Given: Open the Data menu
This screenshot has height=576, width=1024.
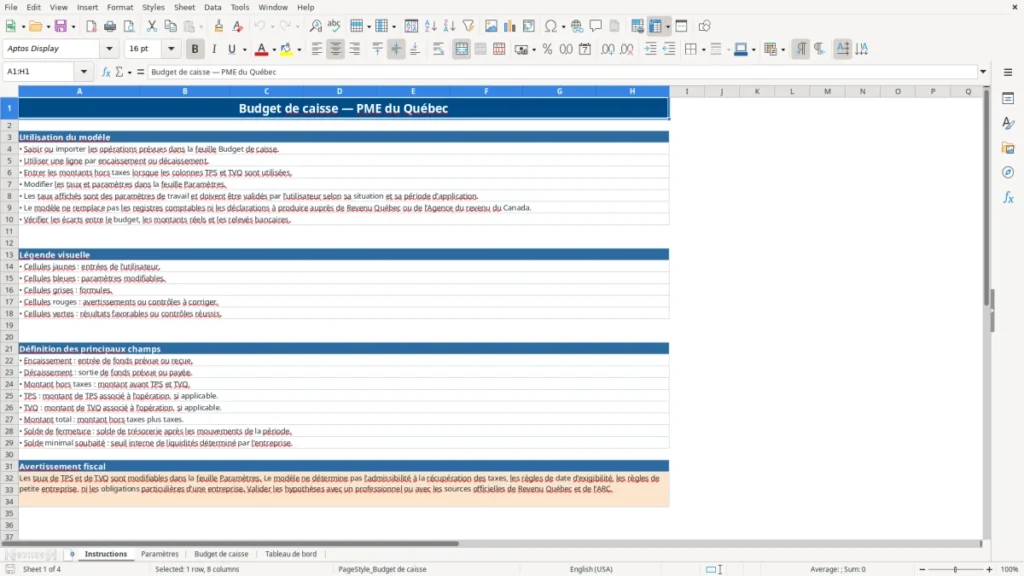Looking at the screenshot, I should pos(212,7).
